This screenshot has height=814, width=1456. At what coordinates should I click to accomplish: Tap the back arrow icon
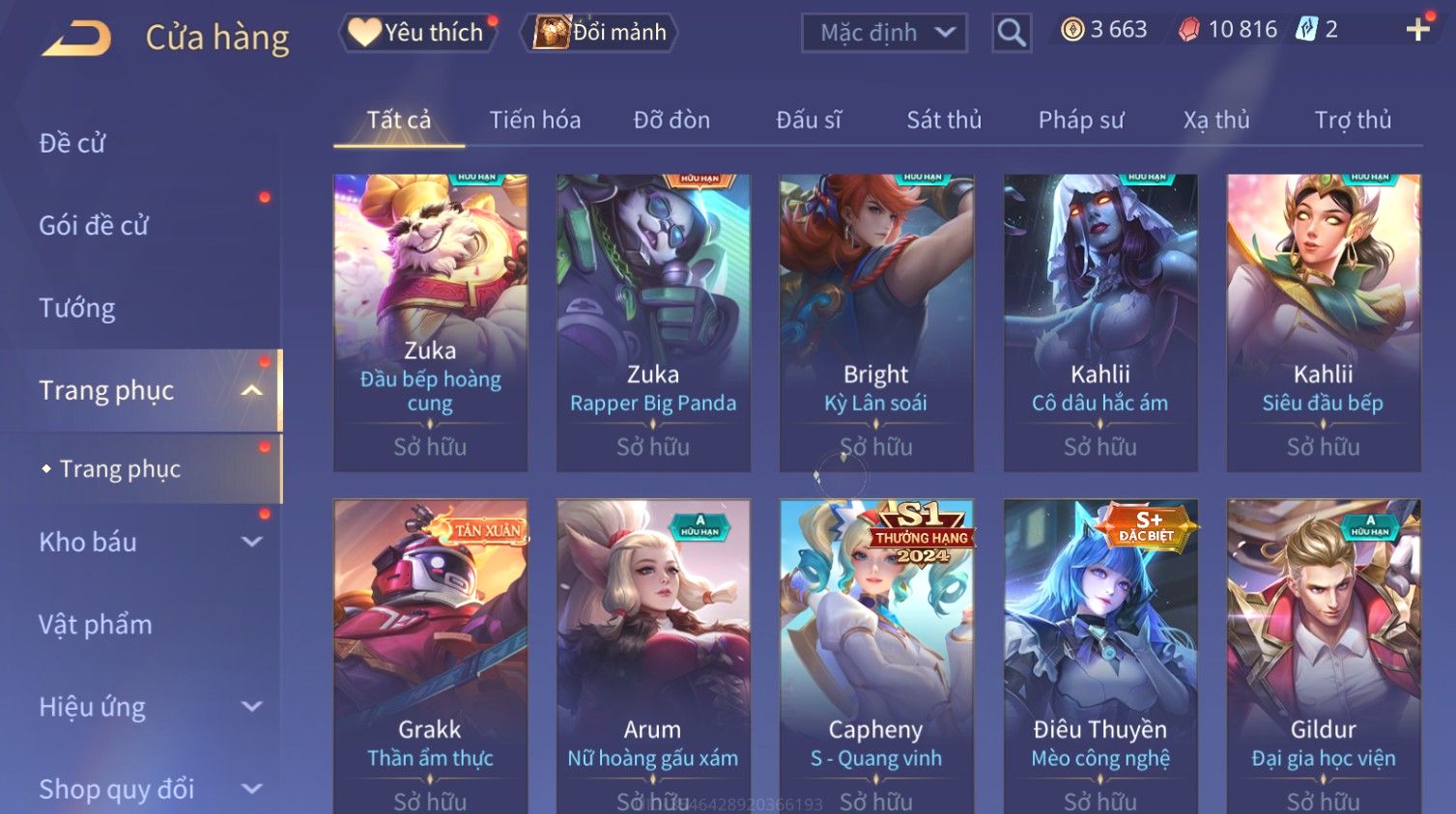coord(76,39)
